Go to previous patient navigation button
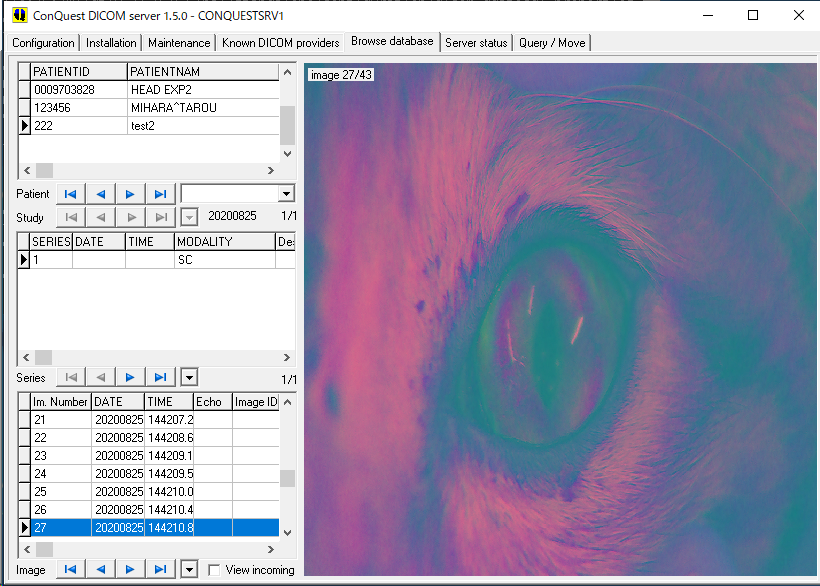The height and width of the screenshot is (586, 820). pyautogui.click(x=101, y=194)
